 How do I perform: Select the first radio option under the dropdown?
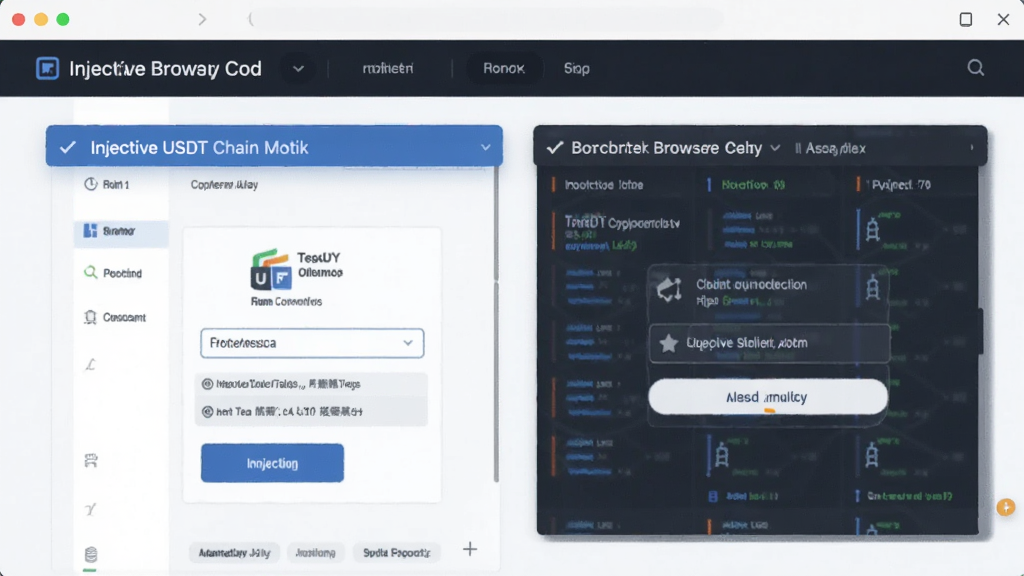[x=207, y=384]
